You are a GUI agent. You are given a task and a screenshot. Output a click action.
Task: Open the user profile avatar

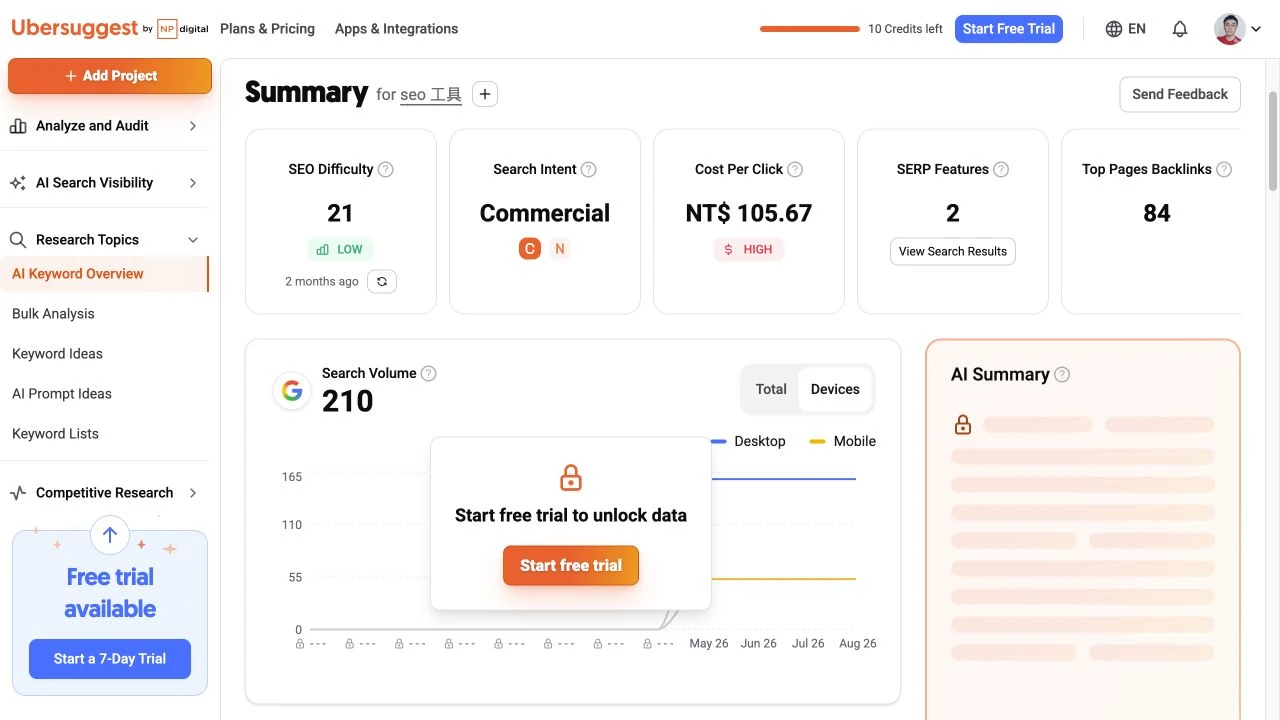point(1229,29)
